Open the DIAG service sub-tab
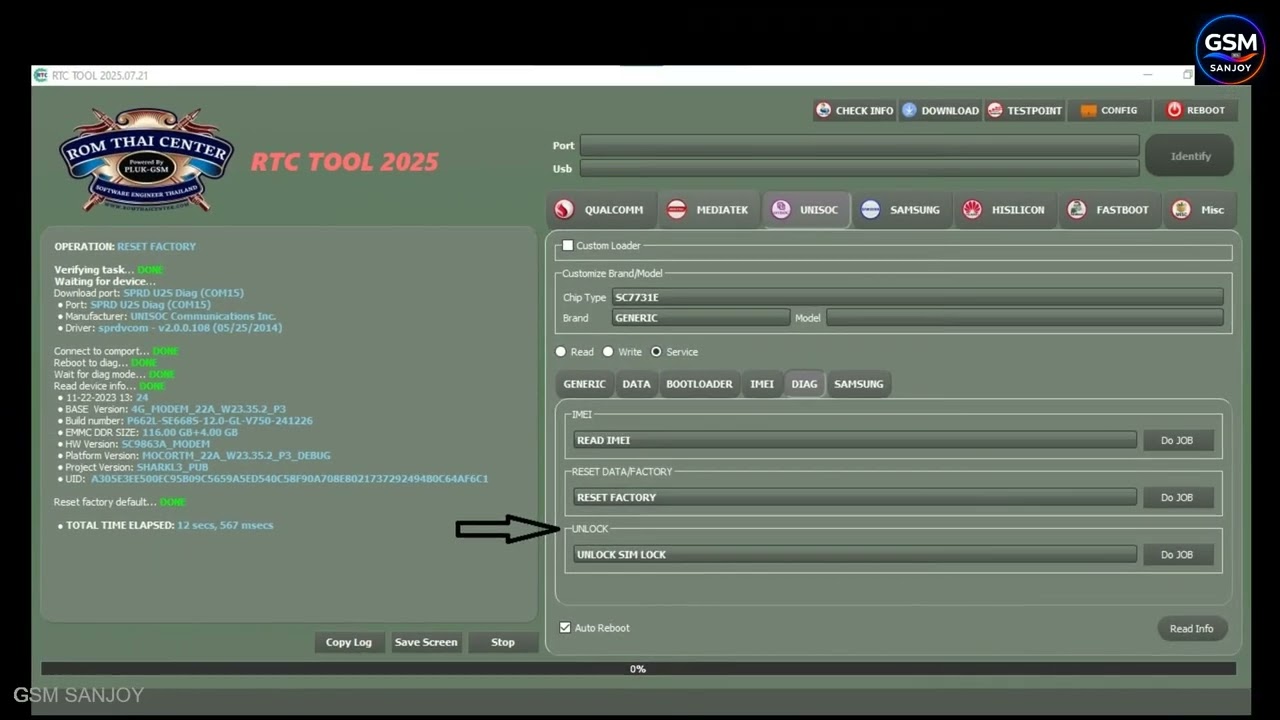 (x=804, y=384)
